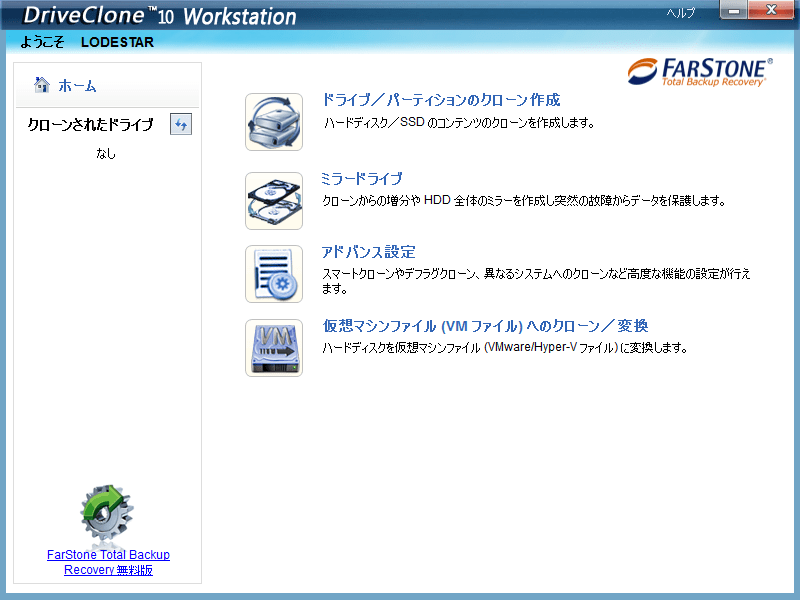Click the Mirror Drive stacked disks icon

pos(274,201)
